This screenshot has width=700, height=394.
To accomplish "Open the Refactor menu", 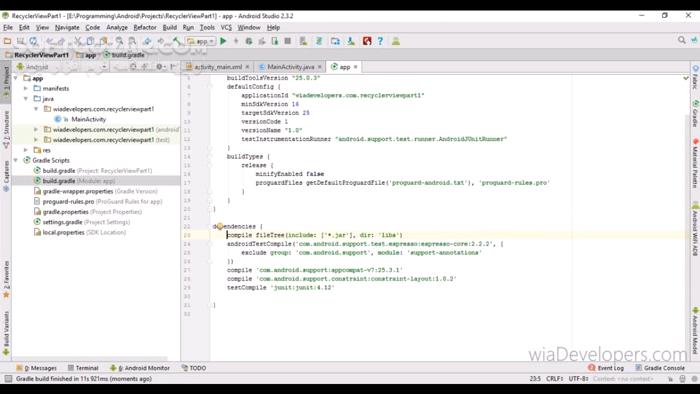I will 145,27.
